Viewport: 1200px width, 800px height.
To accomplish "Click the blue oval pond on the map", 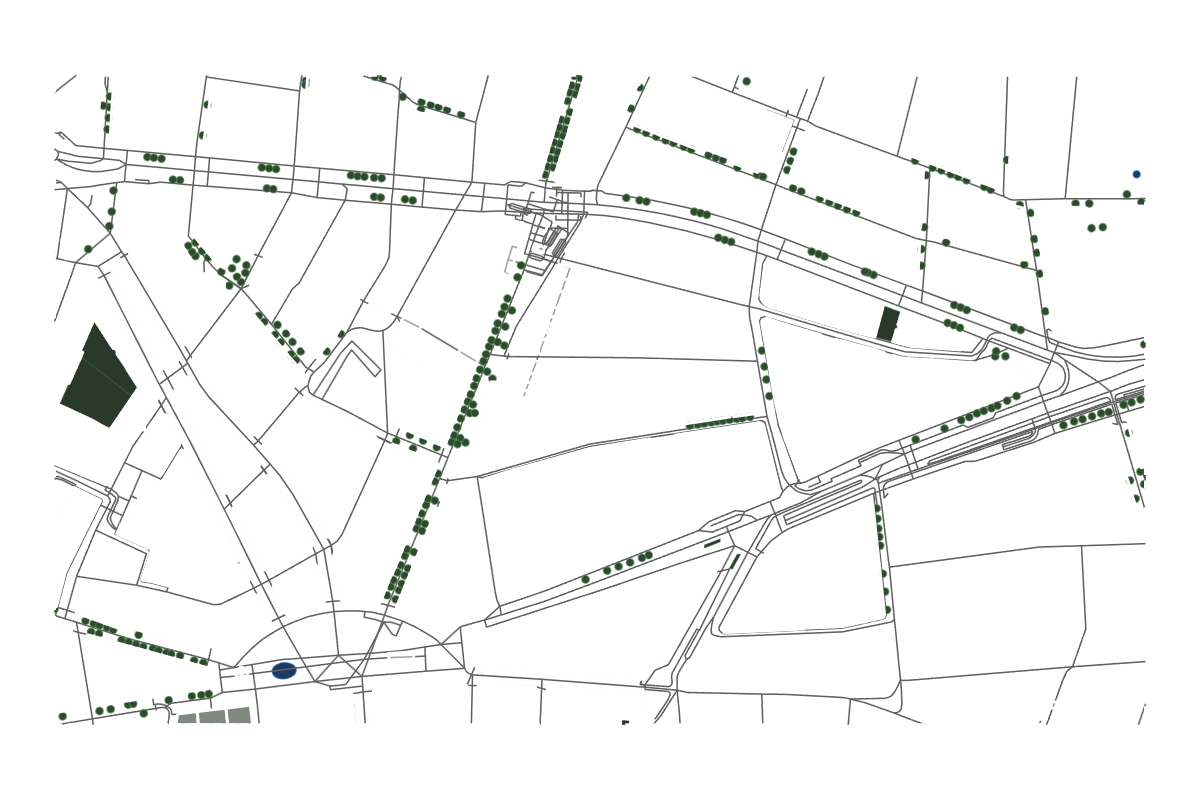I will pos(284,671).
